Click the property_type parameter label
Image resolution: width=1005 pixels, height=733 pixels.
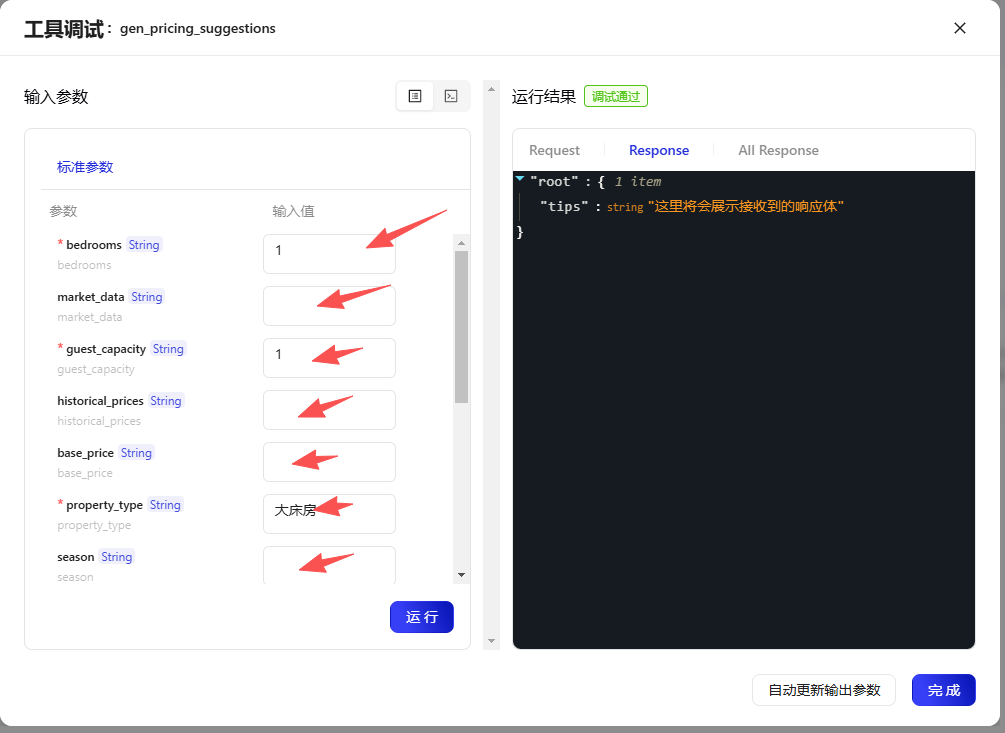pyautogui.click(x=104, y=505)
